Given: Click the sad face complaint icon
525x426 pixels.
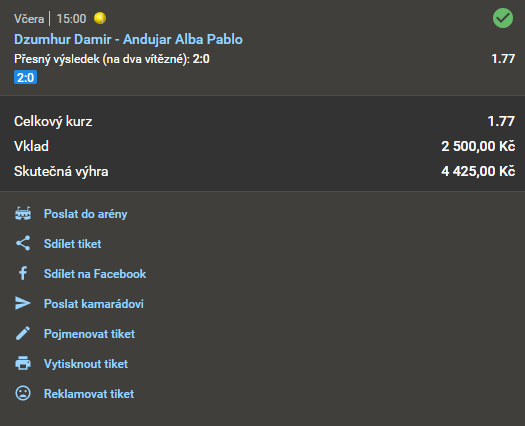Looking at the screenshot, I should 23,393.
